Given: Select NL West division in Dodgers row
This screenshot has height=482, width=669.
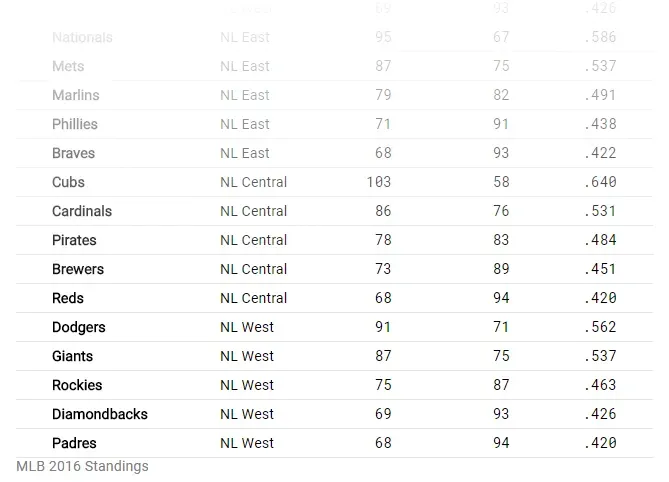Looking at the screenshot, I should click(247, 327).
